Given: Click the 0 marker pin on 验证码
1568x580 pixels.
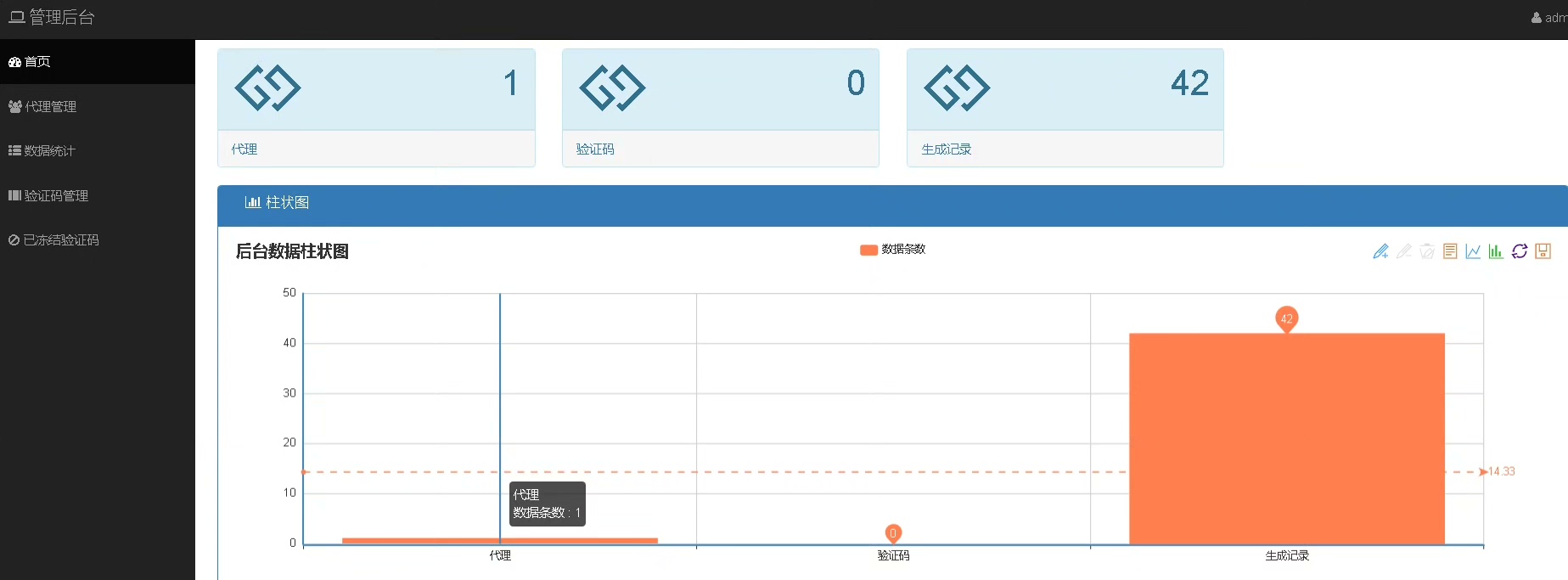Looking at the screenshot, I should coord(893,533).
